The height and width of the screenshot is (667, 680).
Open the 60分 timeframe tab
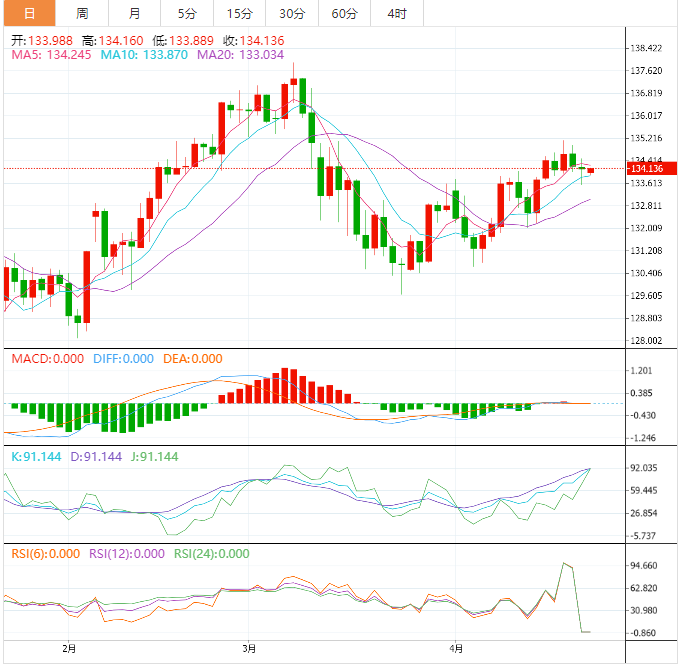(344, 13)
